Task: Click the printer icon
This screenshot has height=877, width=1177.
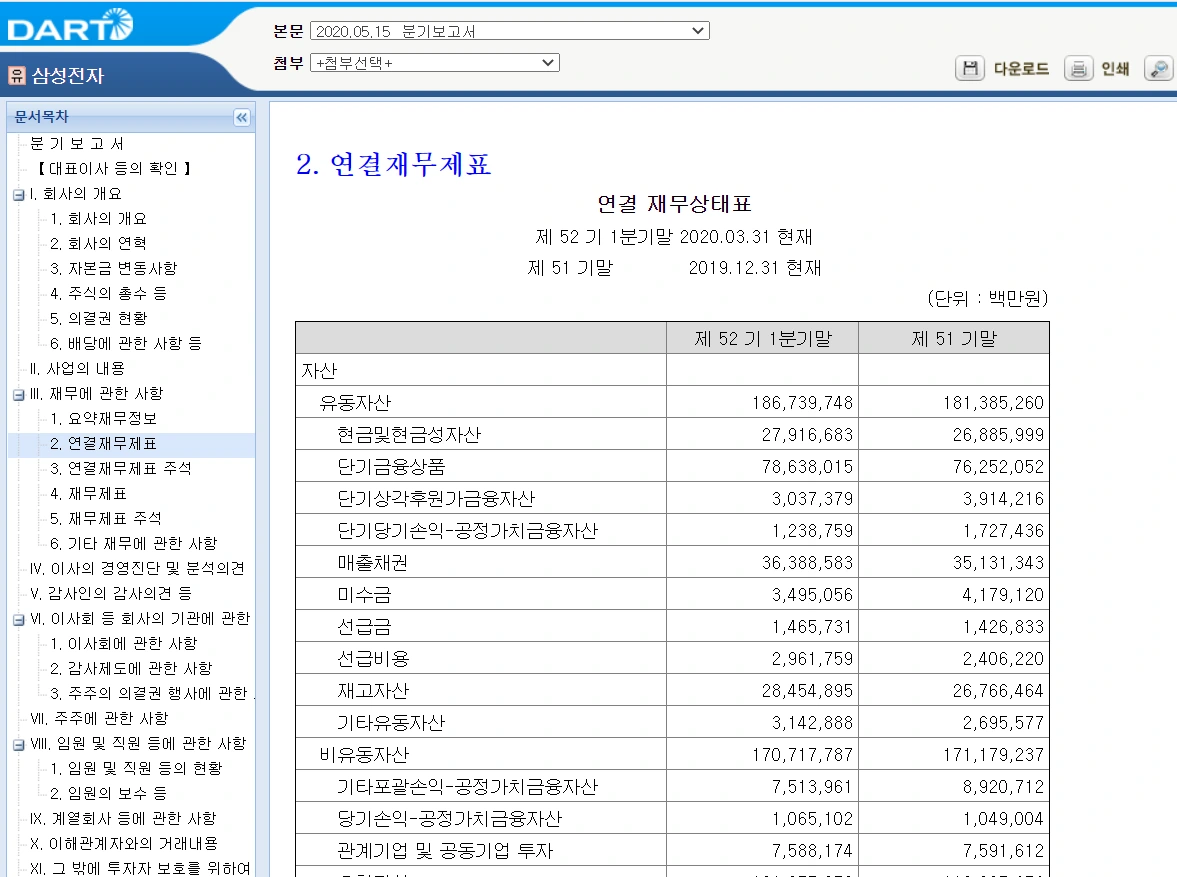Action: (x=1078, y=68)
